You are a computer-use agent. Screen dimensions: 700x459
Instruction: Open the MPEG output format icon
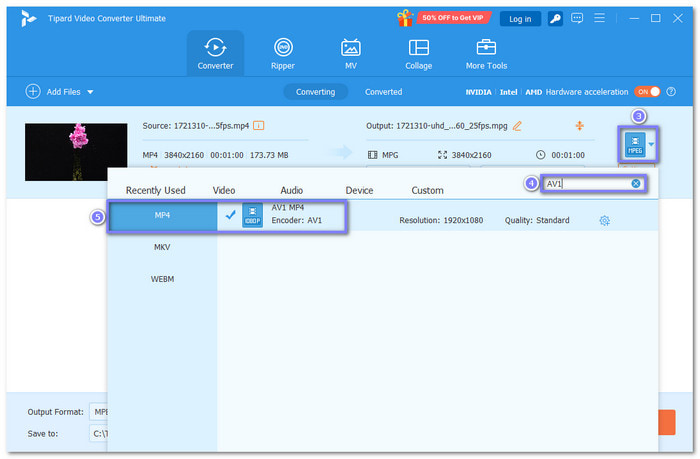point(635,145)
